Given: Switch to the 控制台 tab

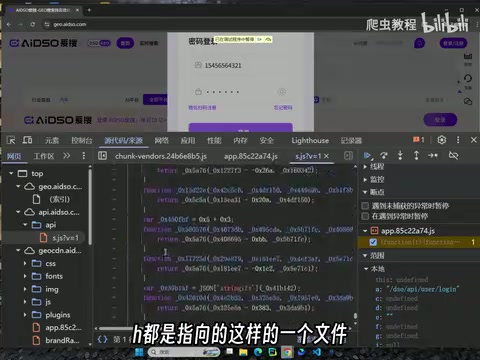Looking at the screenshot, I should coord(82,140).
